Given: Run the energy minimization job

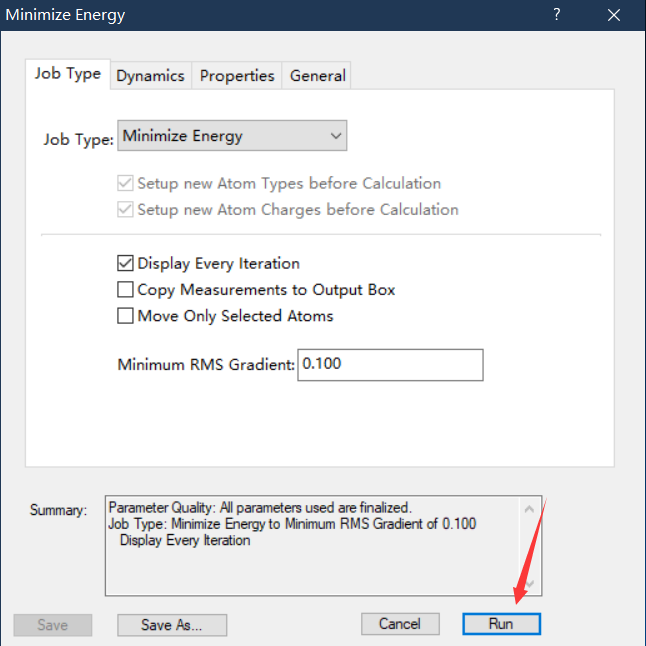Looking at the screenshot, I should pos(501,624).
